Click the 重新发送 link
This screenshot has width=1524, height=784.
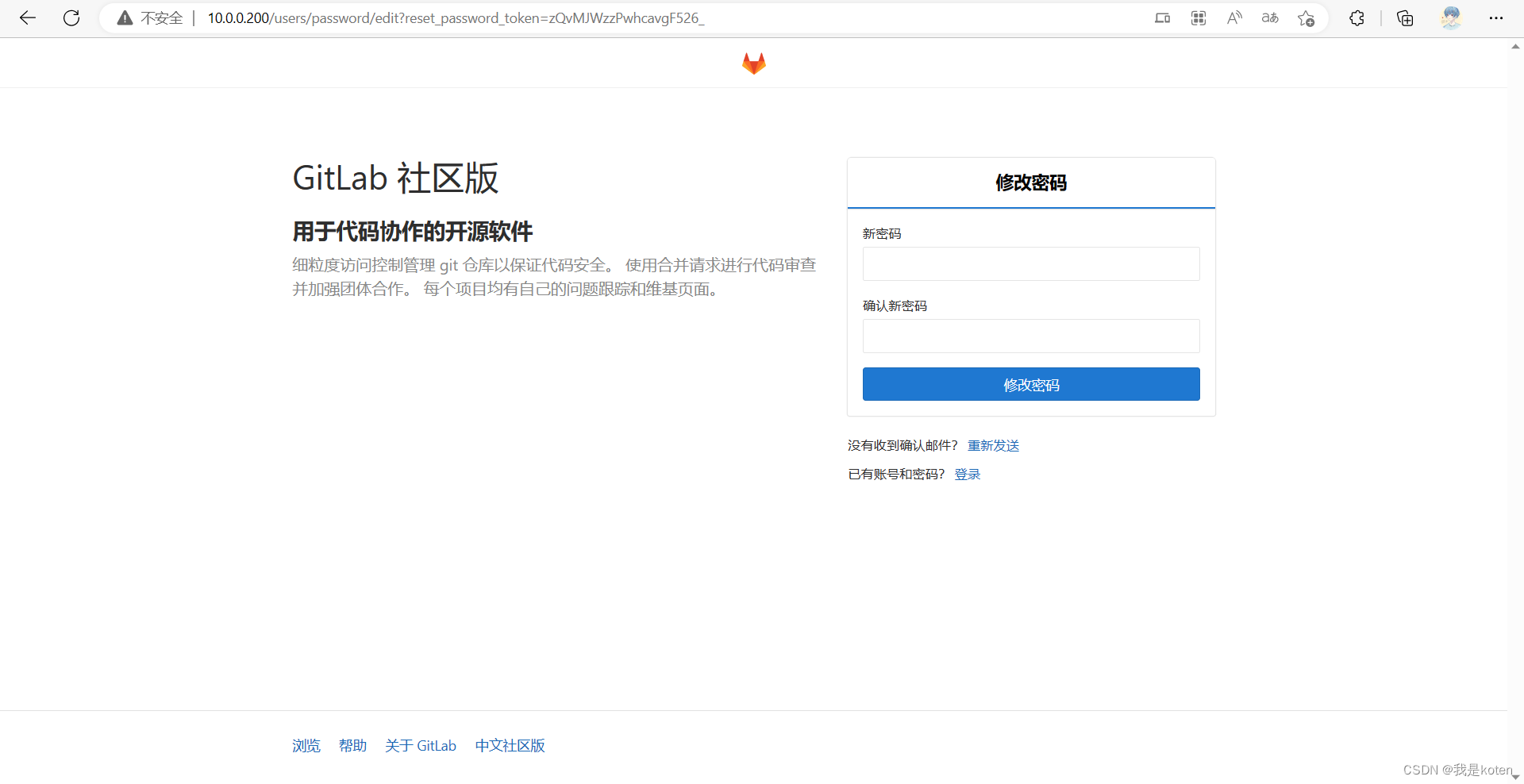993,446
